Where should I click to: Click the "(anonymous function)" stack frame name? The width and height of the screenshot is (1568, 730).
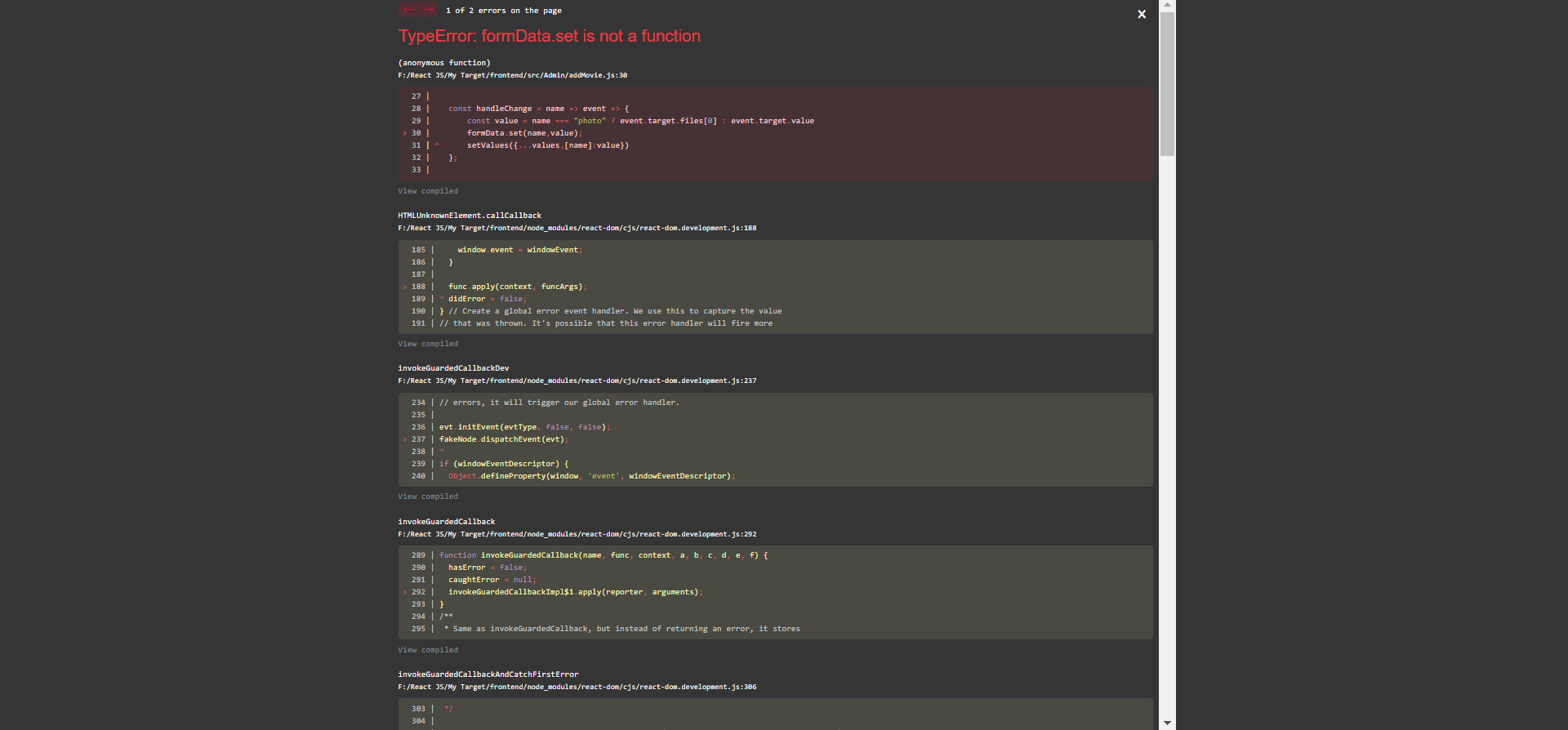coord(444,63)
